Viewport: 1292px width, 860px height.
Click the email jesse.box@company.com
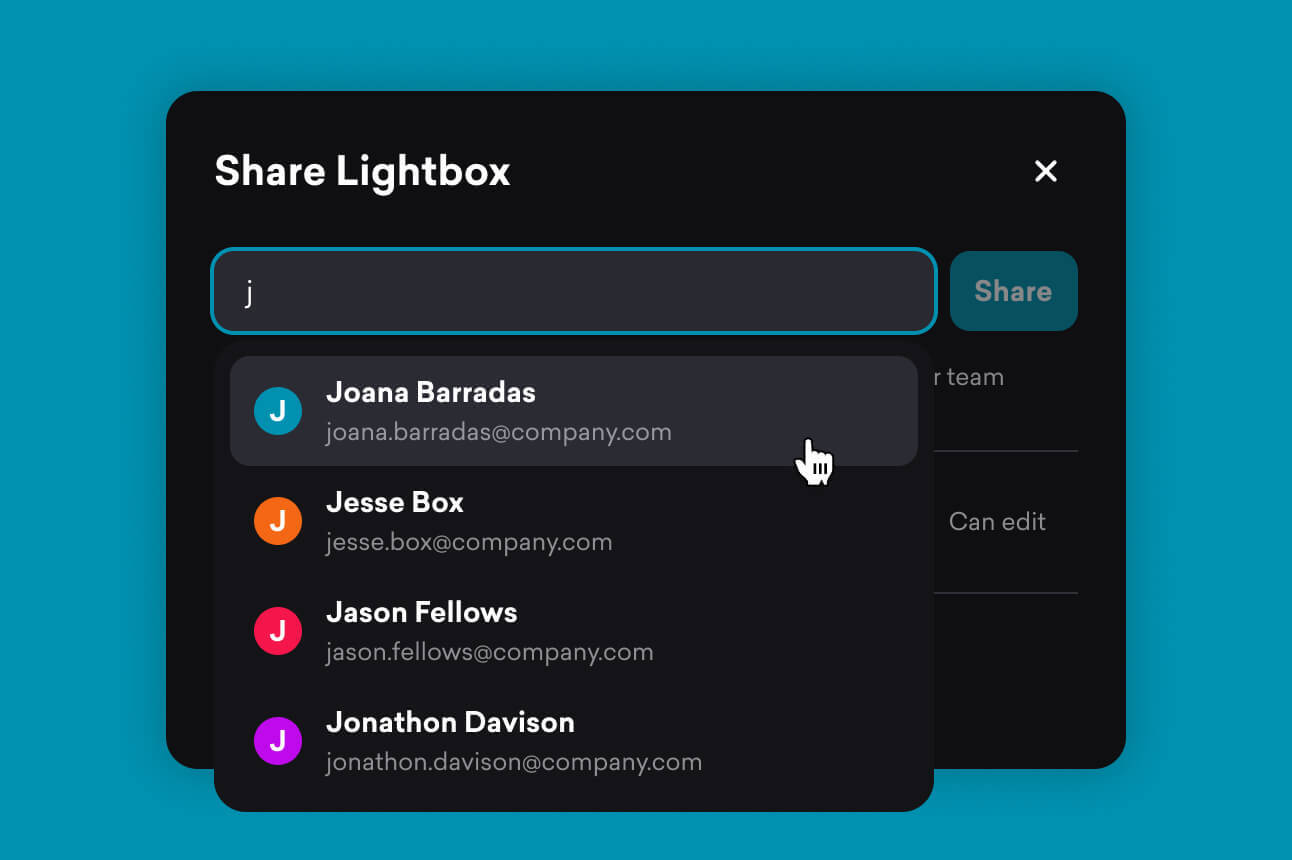coord(468,543)
